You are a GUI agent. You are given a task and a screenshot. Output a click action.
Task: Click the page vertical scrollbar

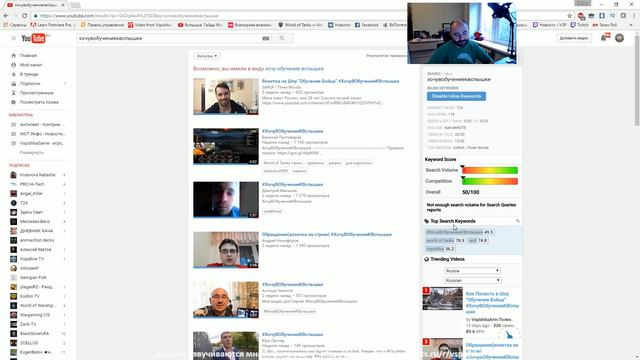tap(637, 82)
